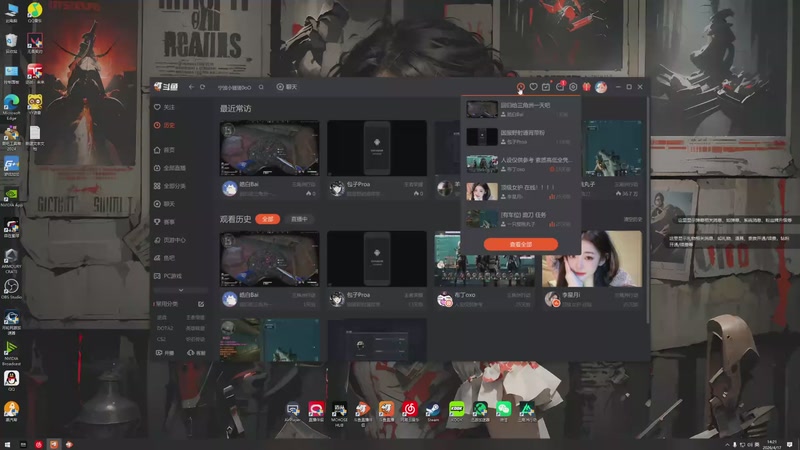The height and width of the screenshot is (450, 800).
Task: Click 查看全部 orange button
Action: [x=521, y=244]
